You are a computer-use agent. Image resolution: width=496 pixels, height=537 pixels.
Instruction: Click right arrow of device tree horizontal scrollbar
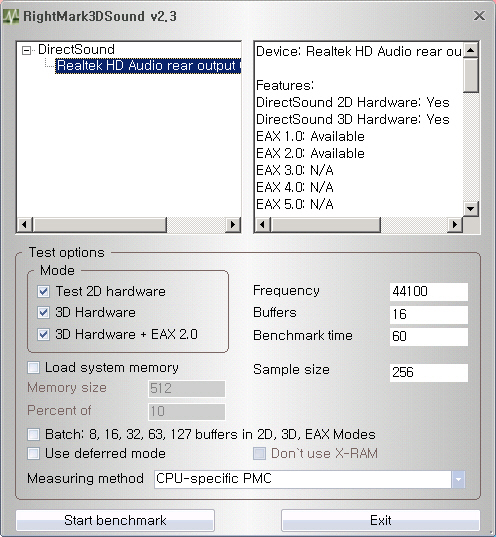(x=233, y=225)
